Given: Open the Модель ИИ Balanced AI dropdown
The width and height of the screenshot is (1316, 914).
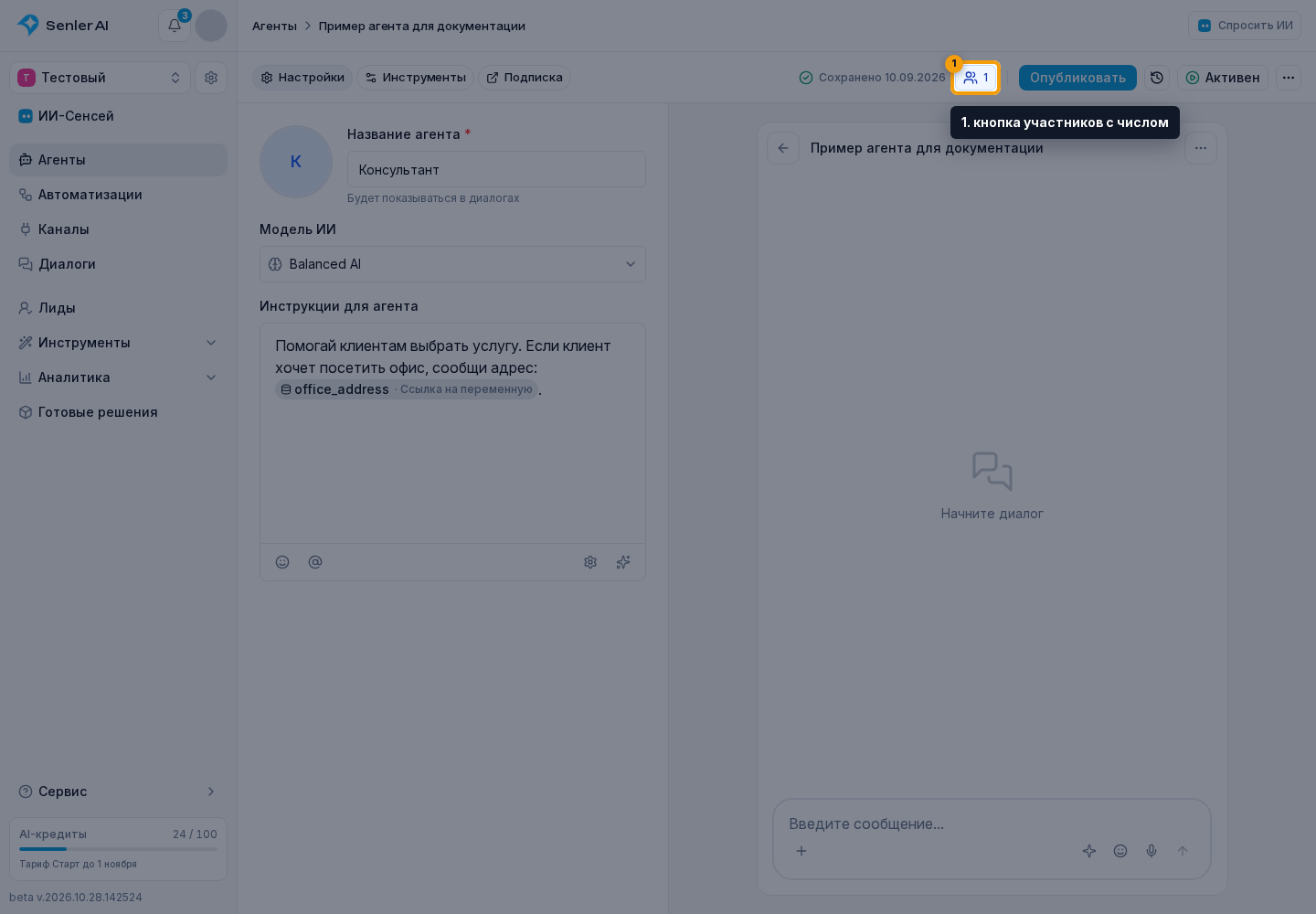Looking at the screenshot, I should (x=452, y=264).
